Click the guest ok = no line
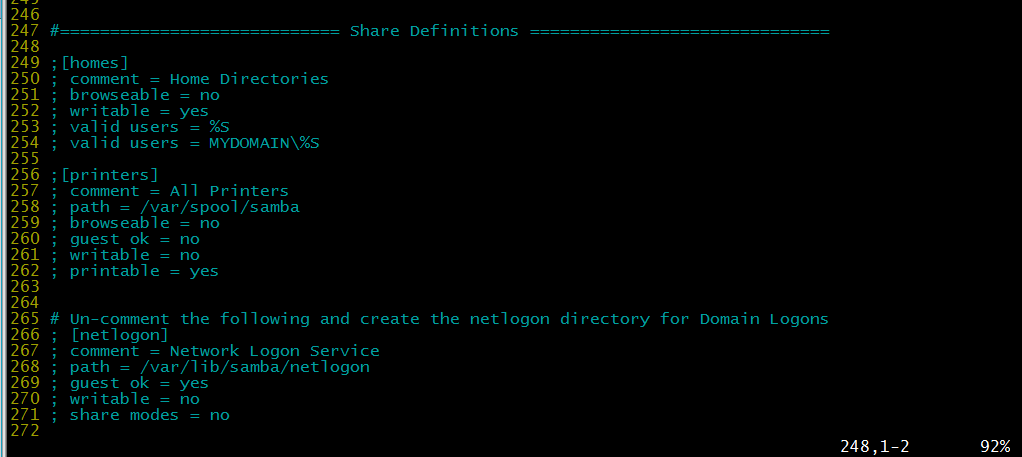 (x=125, y=239)
